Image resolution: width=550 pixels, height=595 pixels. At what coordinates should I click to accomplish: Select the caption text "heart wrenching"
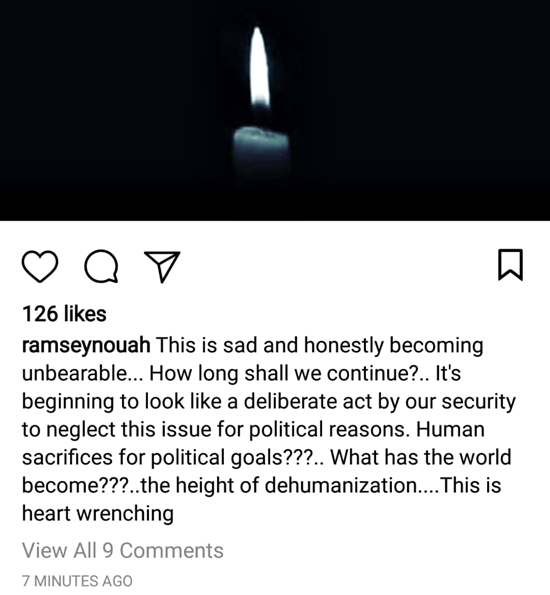[x=98, y=513]
